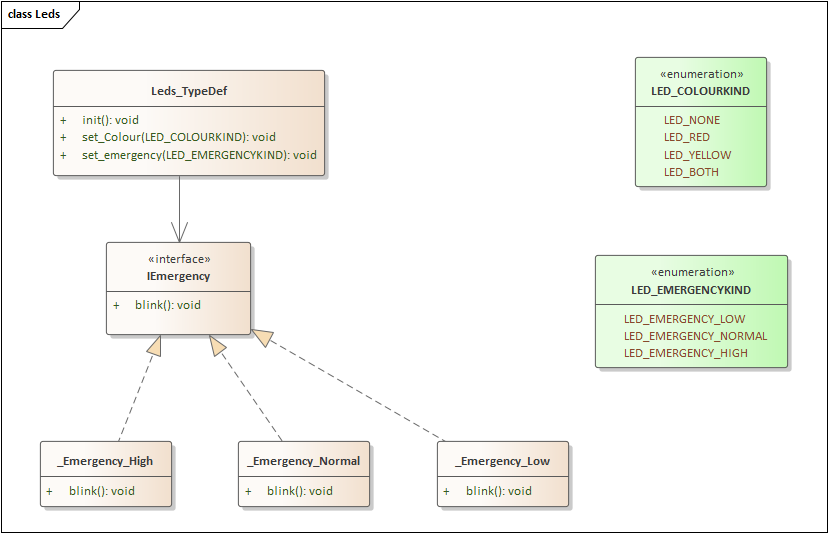This screenshot has width=828, height=533.
Task: Select the LED_BOTH literal
Action: [691, 172]
